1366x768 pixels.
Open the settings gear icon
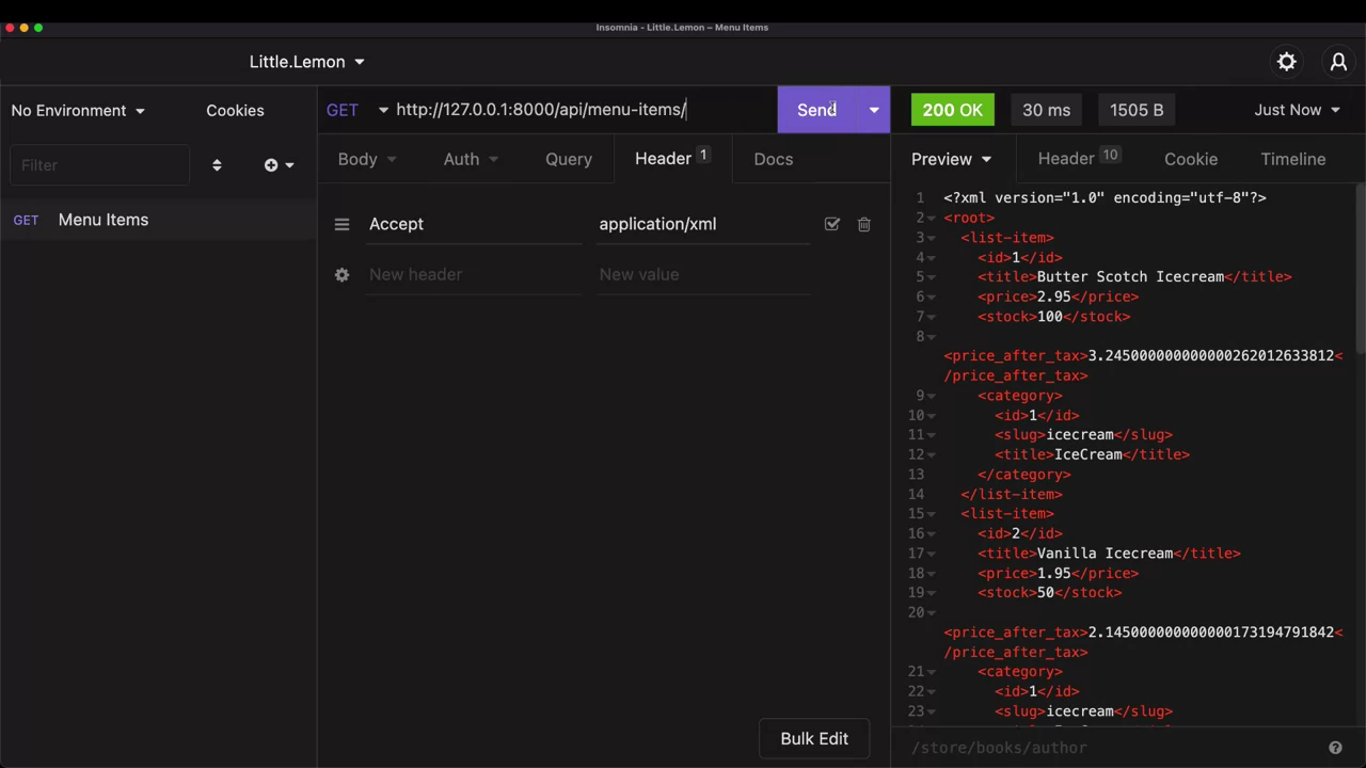click(x=1286, y=62)
